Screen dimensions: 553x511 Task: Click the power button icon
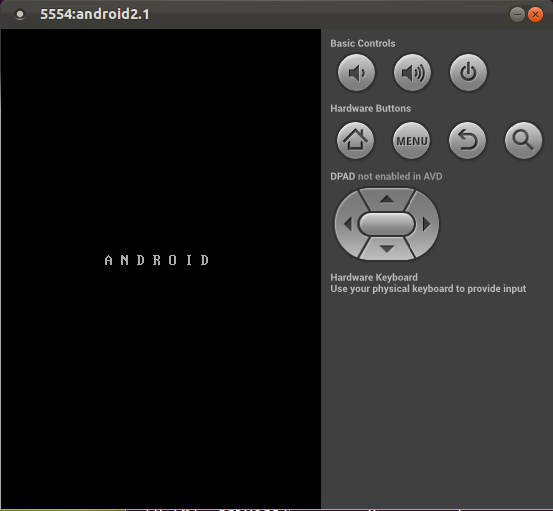point(468,73)
